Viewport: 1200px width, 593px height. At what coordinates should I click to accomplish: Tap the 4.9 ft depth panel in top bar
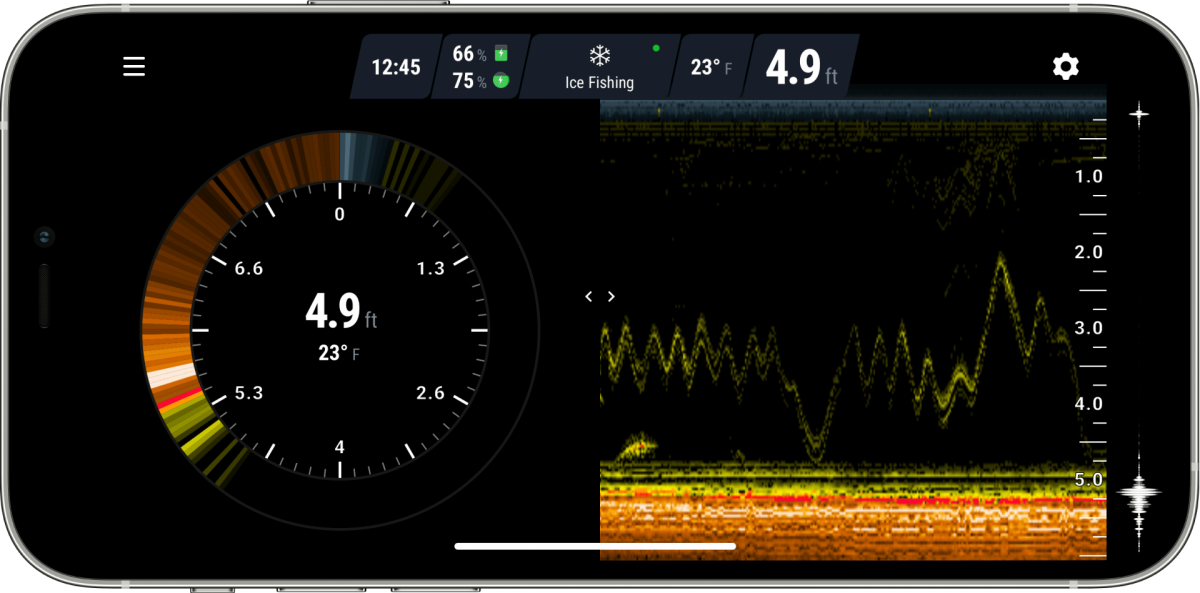click(x=800, y=67)
